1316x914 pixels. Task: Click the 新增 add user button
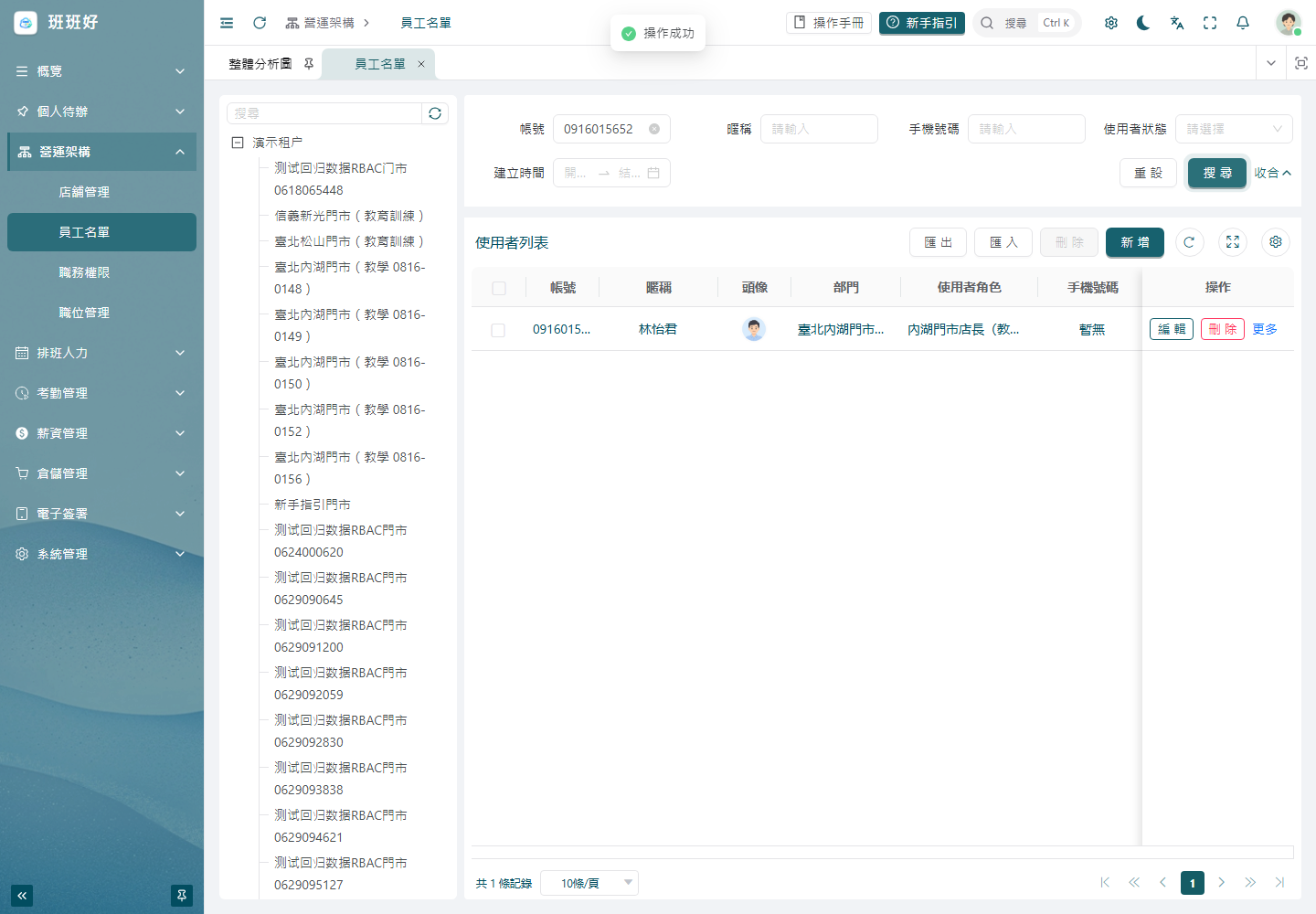point(1135,242)
